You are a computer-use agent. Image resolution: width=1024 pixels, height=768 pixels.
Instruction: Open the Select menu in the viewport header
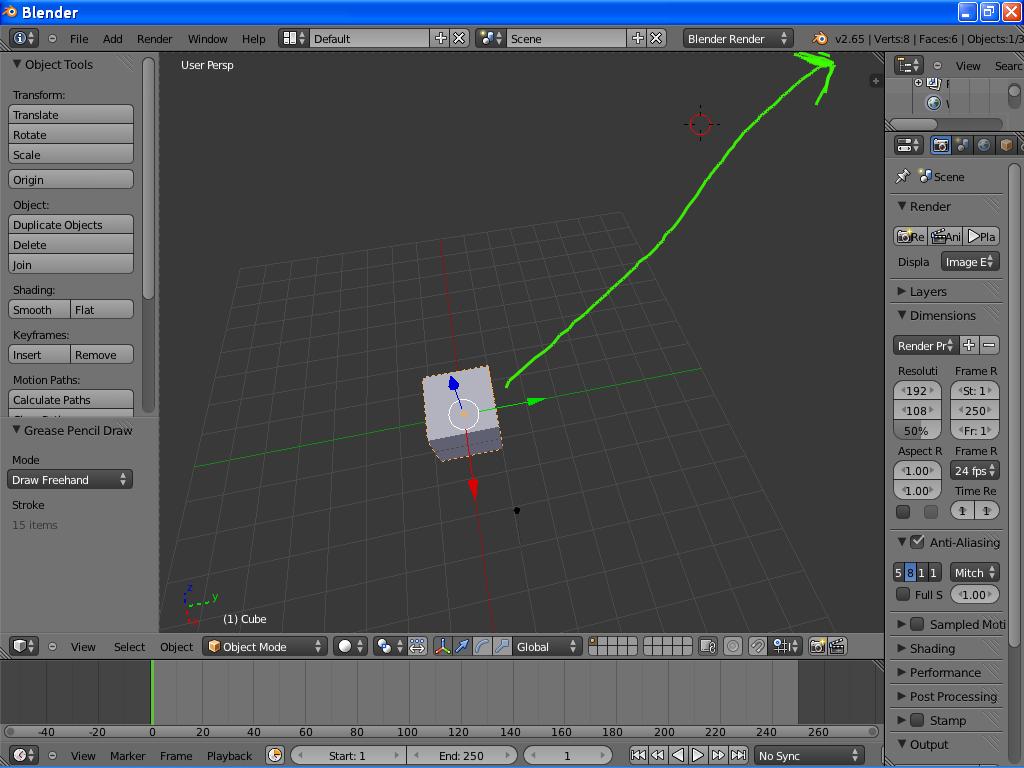tap(128, 646)
